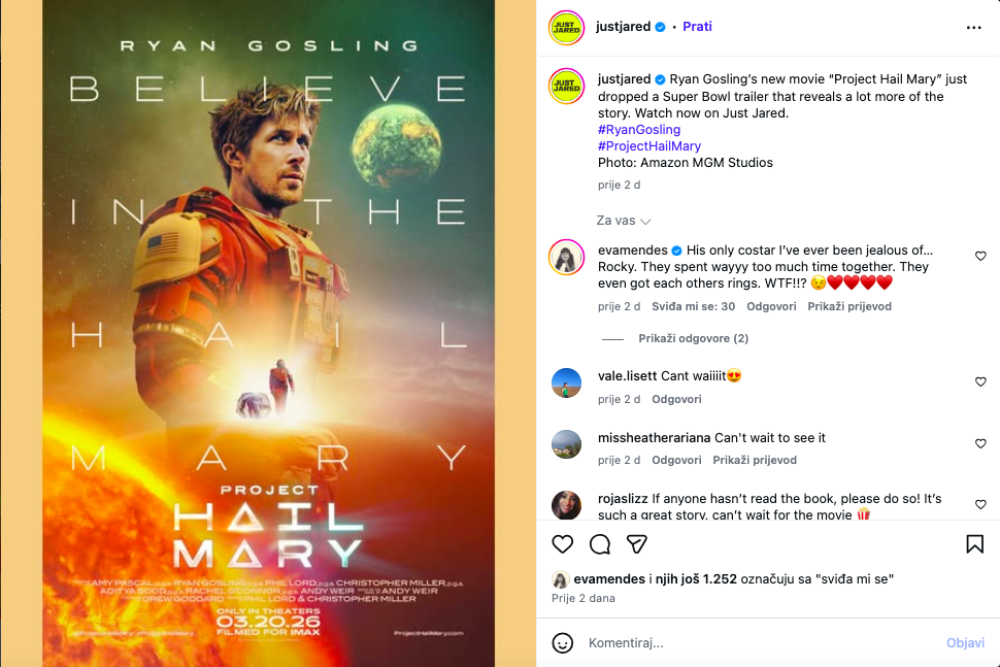Share post via paper plane icon

[x=636, y=544]
